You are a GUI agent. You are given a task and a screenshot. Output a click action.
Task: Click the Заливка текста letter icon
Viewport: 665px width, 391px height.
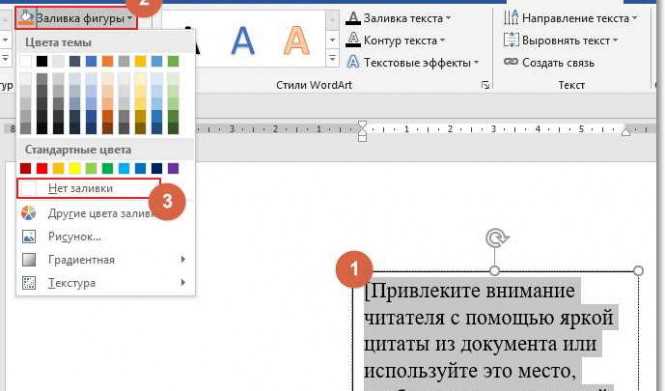tap(353, 18)
